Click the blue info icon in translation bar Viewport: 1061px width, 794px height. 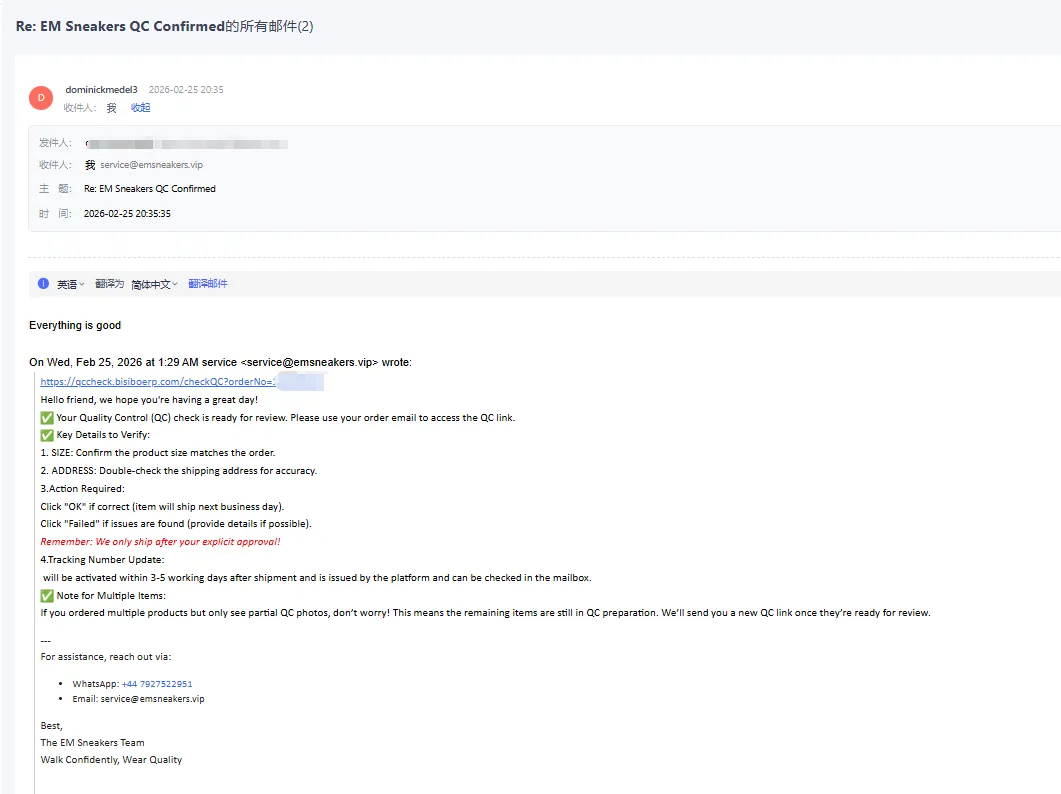pyautogui.click(x=43, y=284)
